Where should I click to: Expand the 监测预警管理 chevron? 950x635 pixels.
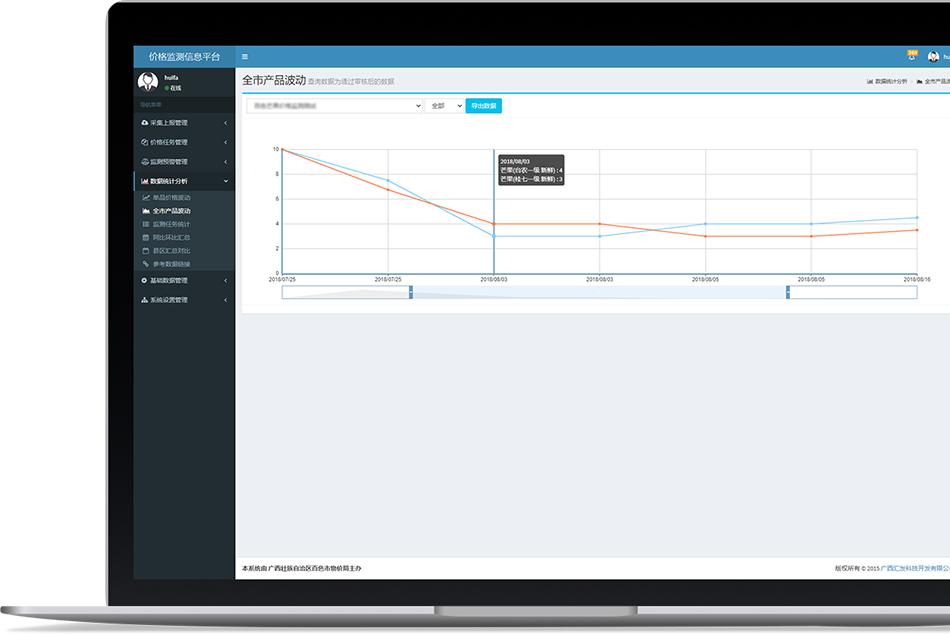[x=225, y=162]
